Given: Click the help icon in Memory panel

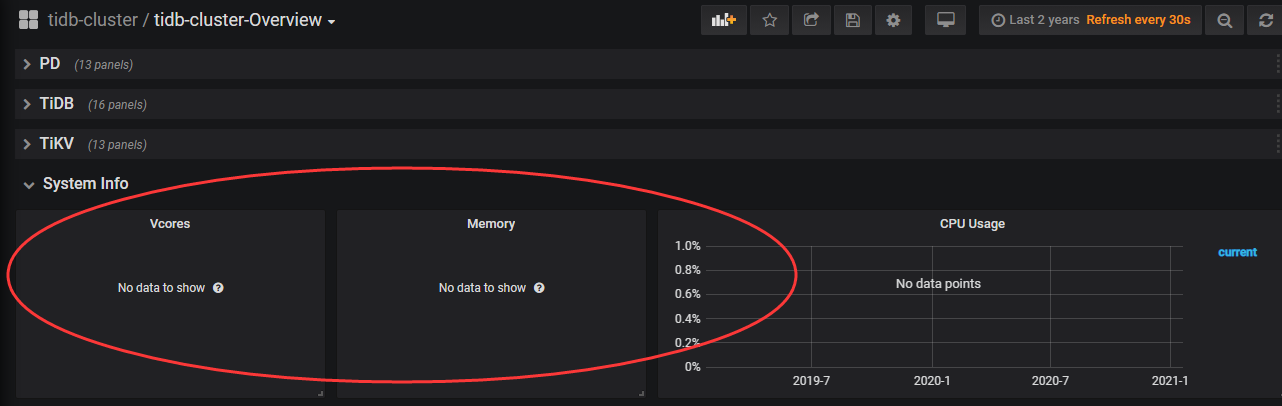Looking at the screenshot, I should coord(539,288).
